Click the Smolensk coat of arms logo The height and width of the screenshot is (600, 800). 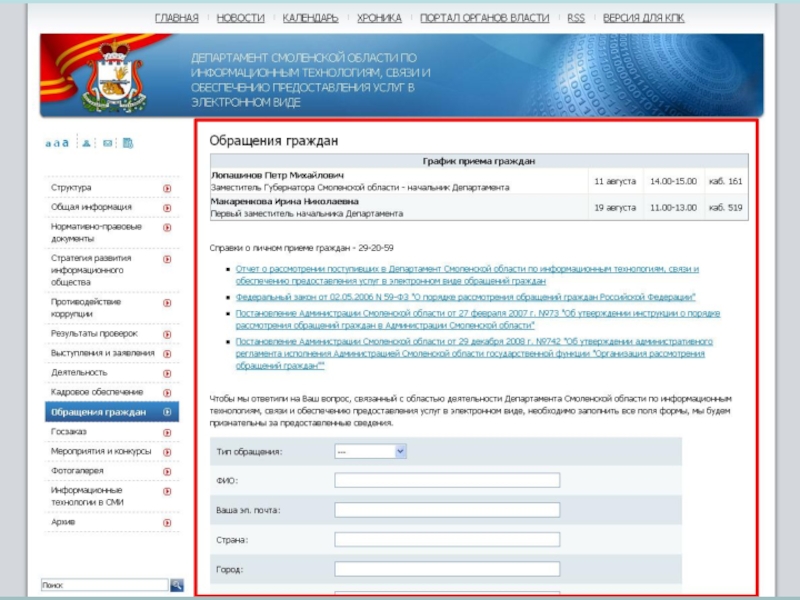[x=115, y=77]
